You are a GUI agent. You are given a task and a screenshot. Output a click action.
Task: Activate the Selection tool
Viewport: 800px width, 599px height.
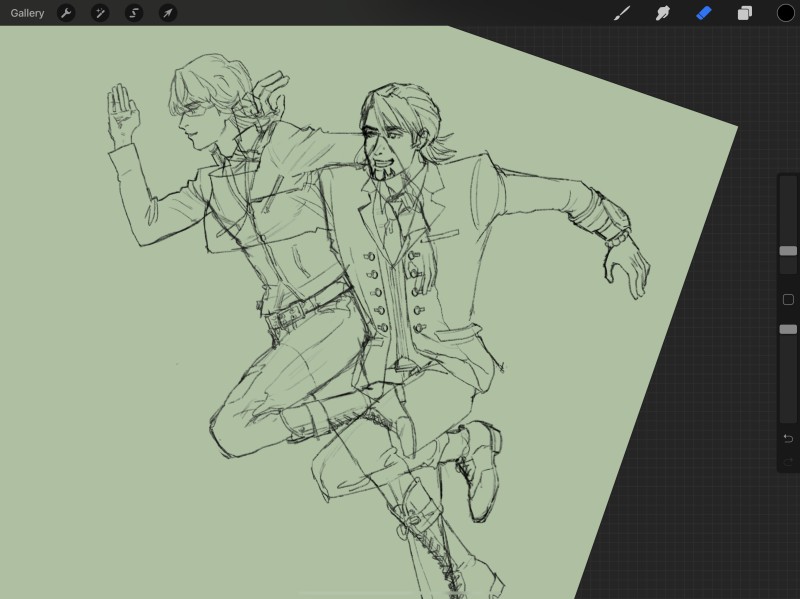click(134, 13)
